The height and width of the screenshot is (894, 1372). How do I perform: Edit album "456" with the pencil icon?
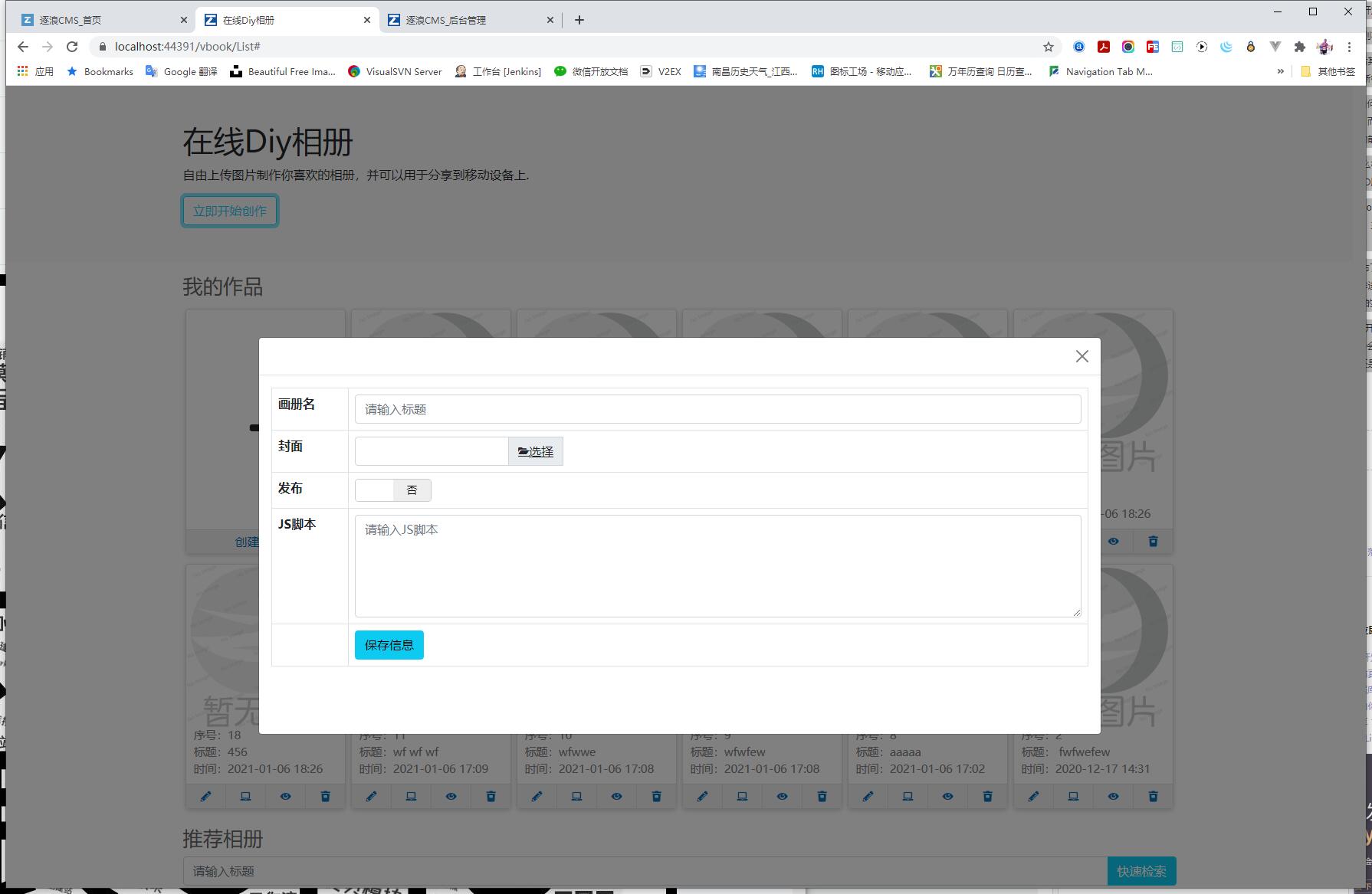click(205, 796)
